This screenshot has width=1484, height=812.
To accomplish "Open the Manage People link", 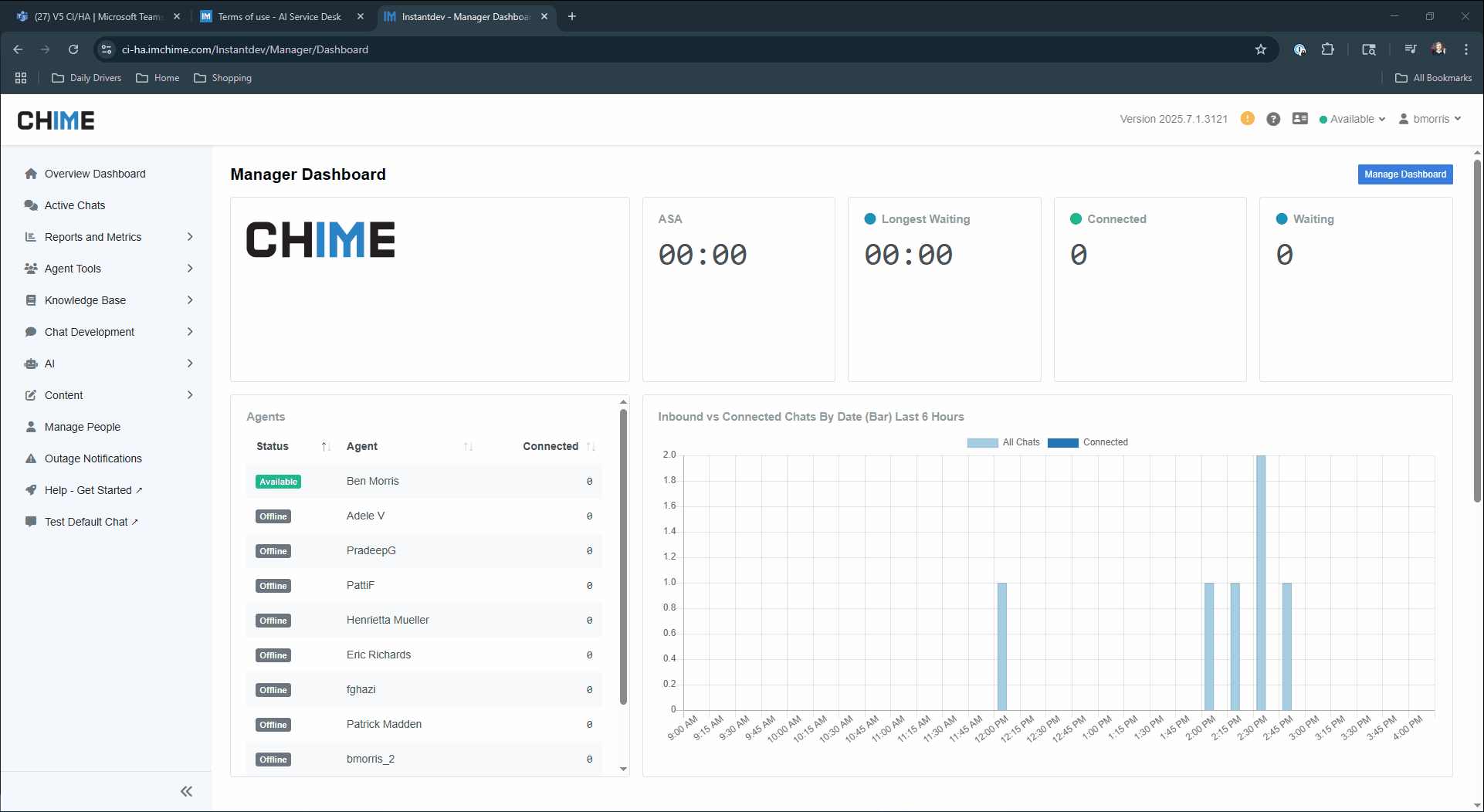I will coord(83,427).
